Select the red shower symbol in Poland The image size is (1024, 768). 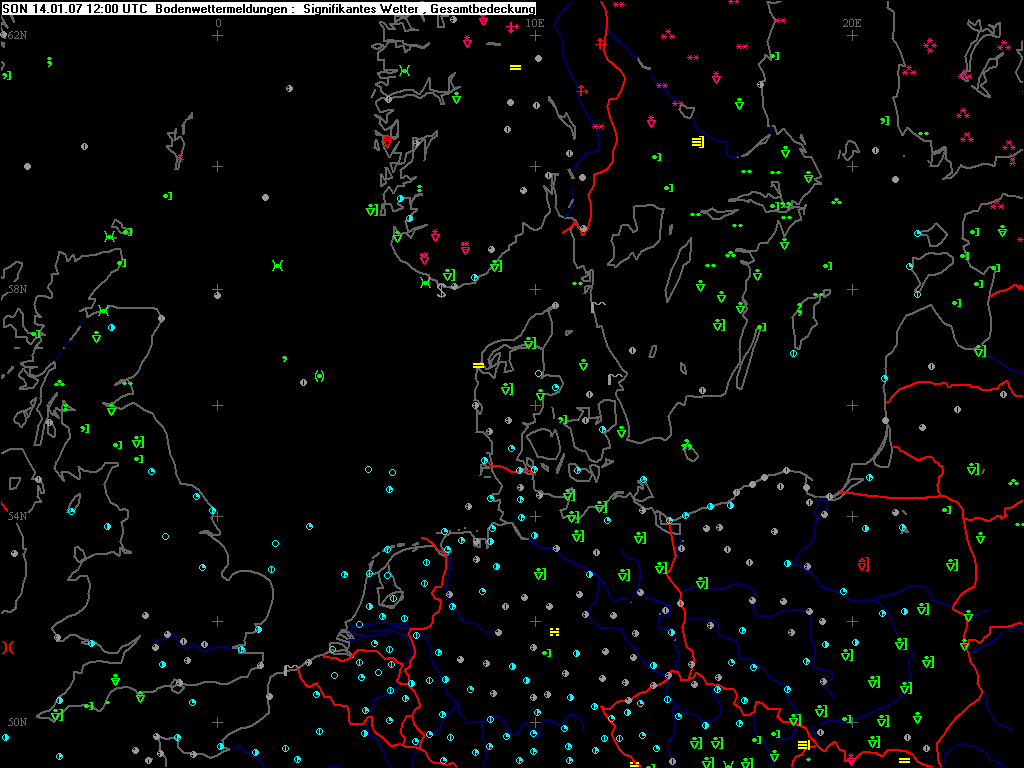(x=863, y=564)
